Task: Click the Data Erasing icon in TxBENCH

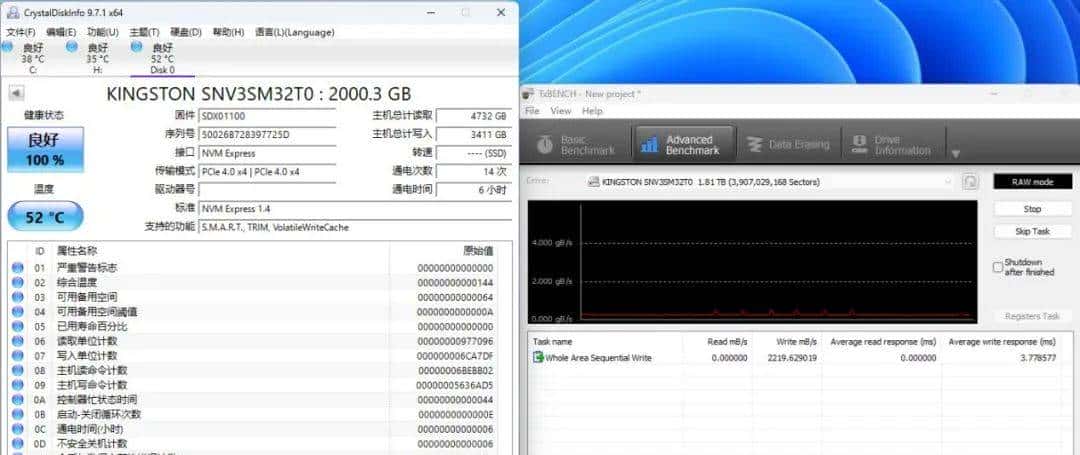Action: click(x=755, y=145)
